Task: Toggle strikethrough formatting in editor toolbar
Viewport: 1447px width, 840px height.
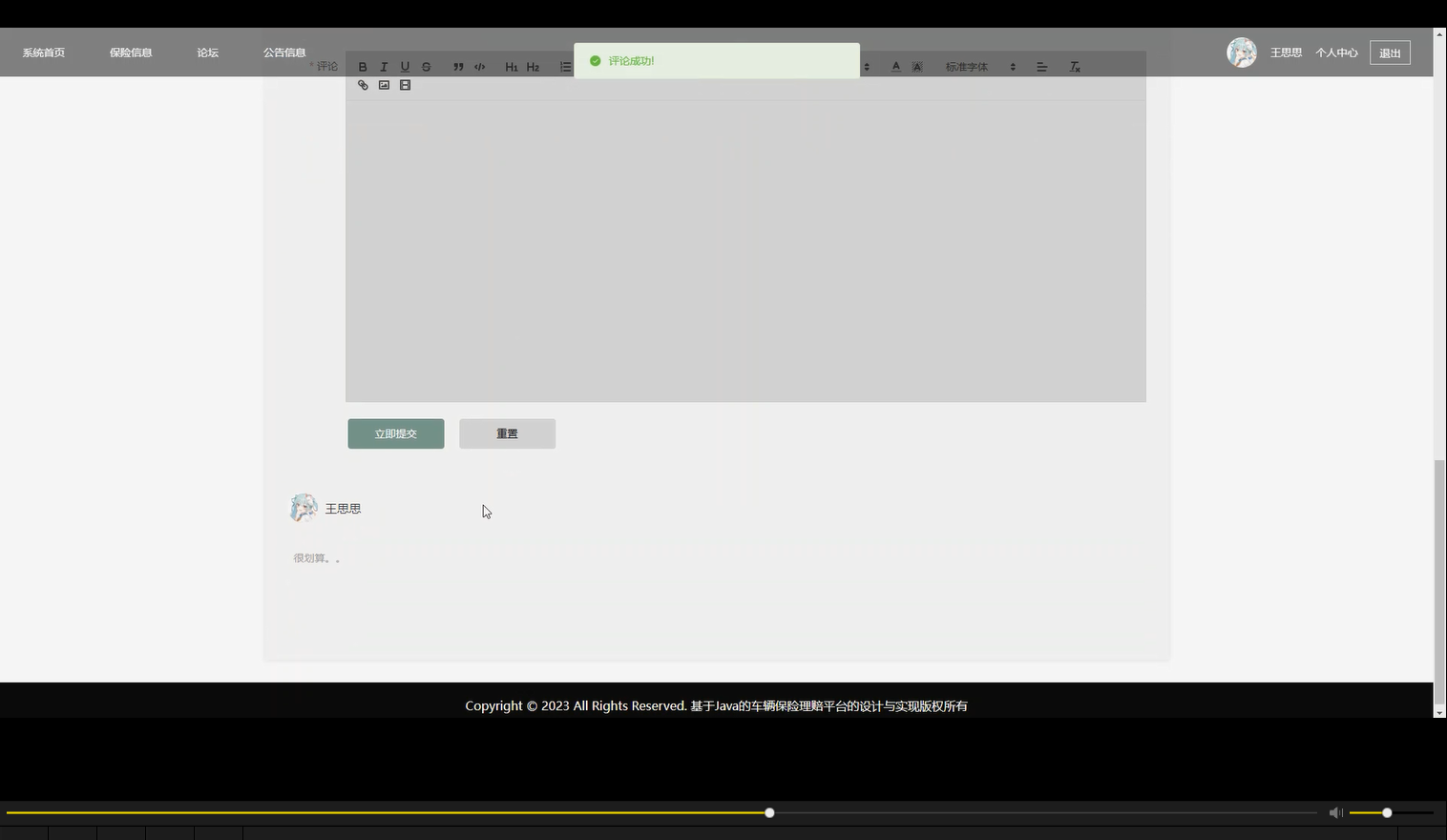Action: (427, 67)
